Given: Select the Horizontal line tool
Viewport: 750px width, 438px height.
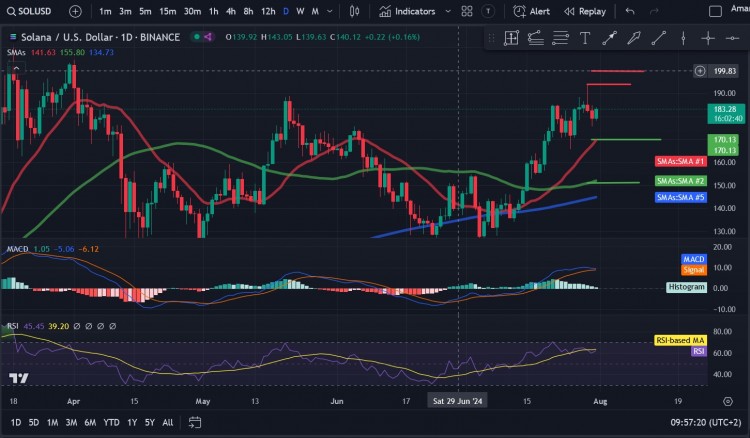Looking at the screenshot, I should coord(732,38).
